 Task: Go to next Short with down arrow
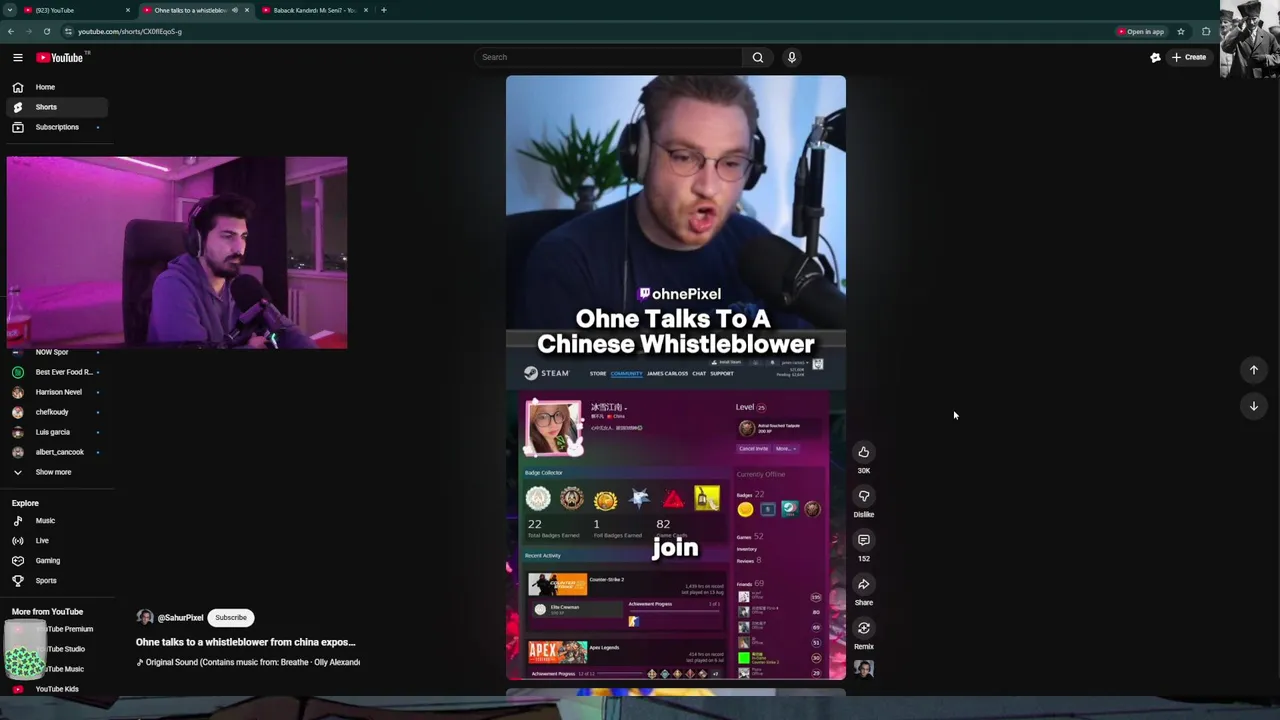(1253, 406)
